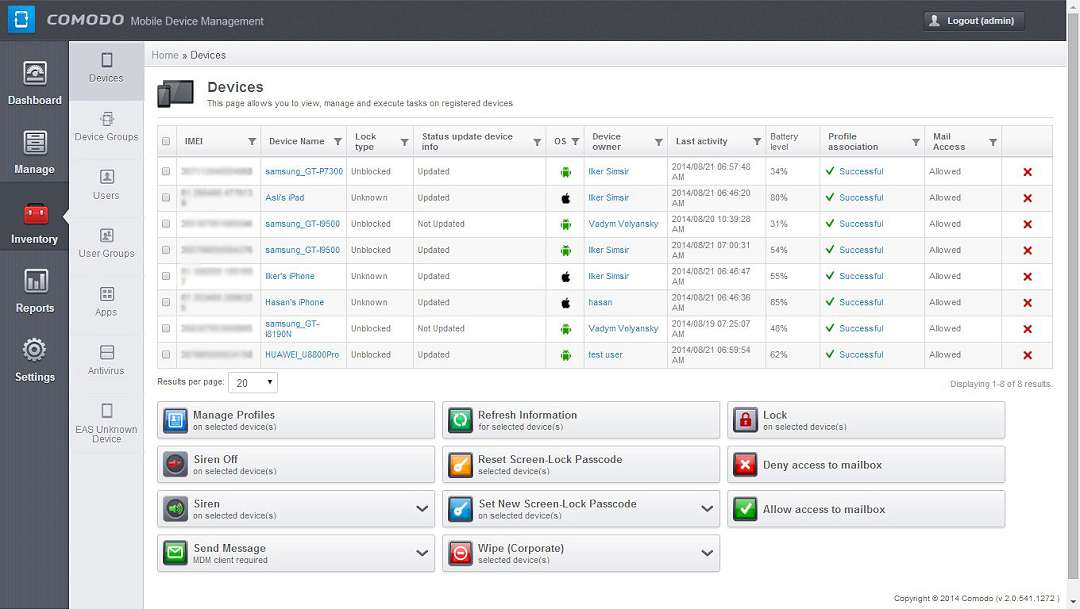
Task: Click the Comodo logo icon
Action: [21, 19]
